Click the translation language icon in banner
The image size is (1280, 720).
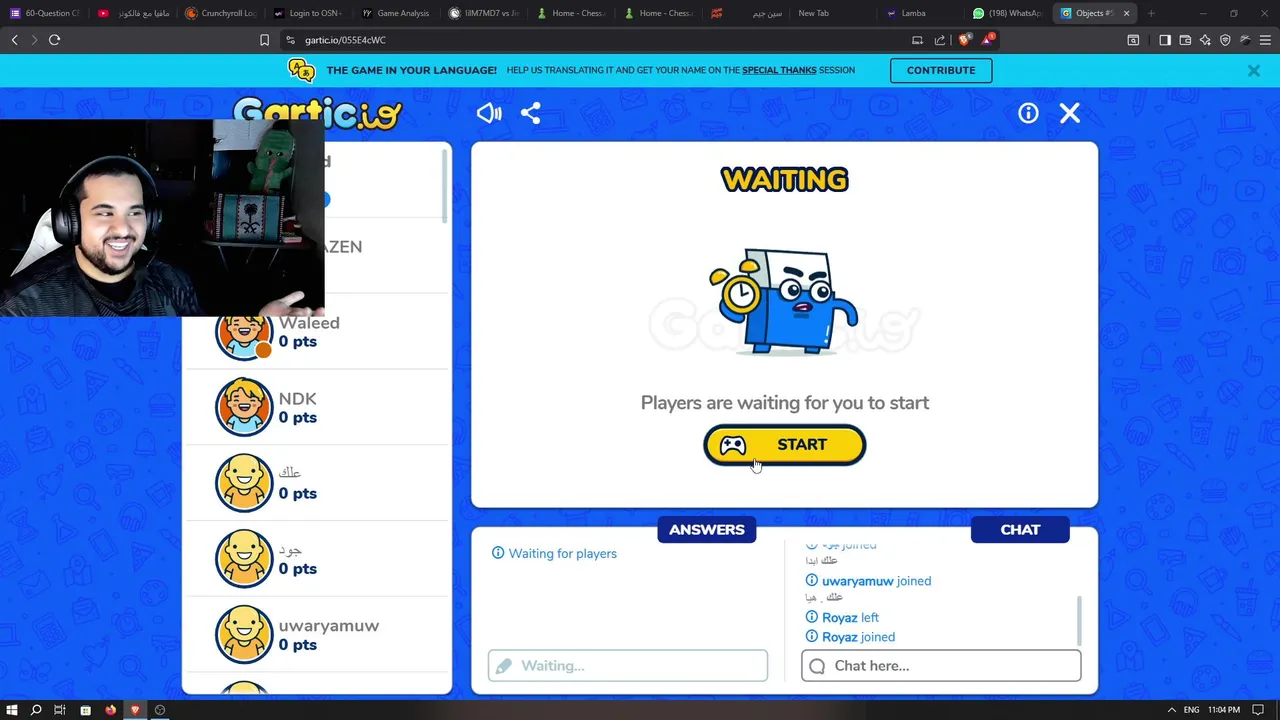(301, 70)
